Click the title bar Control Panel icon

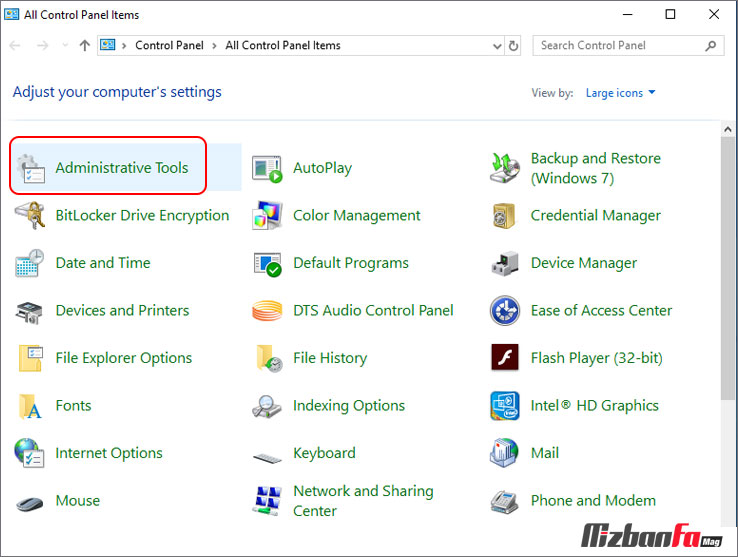11,14
